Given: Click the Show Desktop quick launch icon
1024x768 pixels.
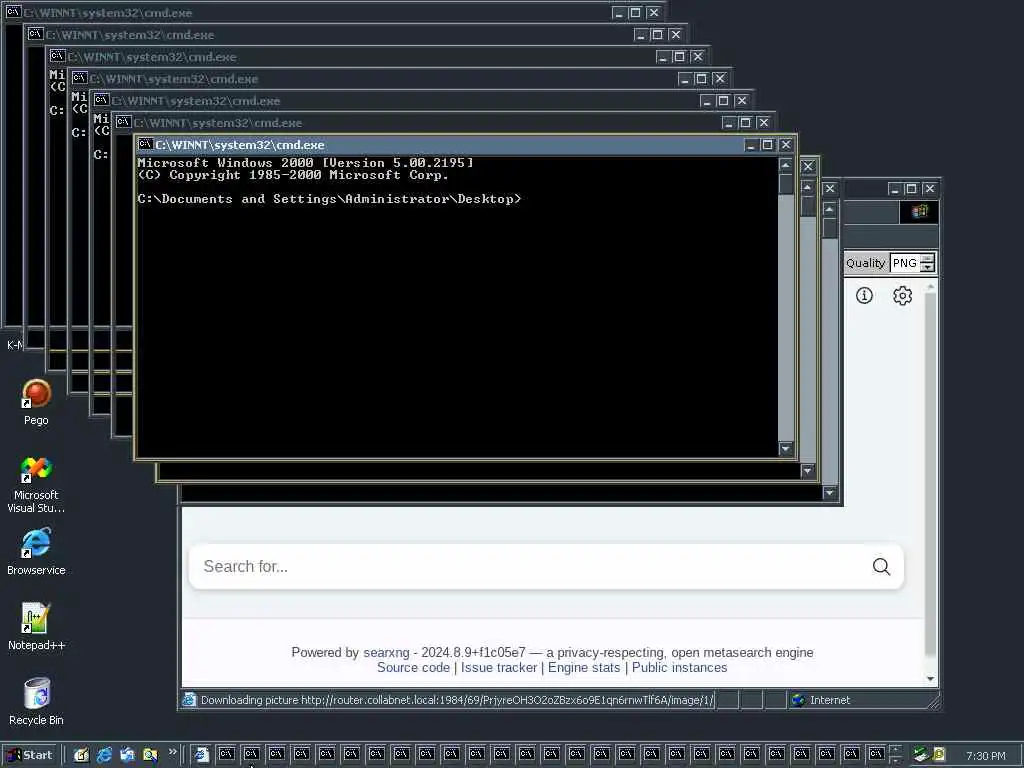Looking at the screenshot, I should (x=80, y=755).
